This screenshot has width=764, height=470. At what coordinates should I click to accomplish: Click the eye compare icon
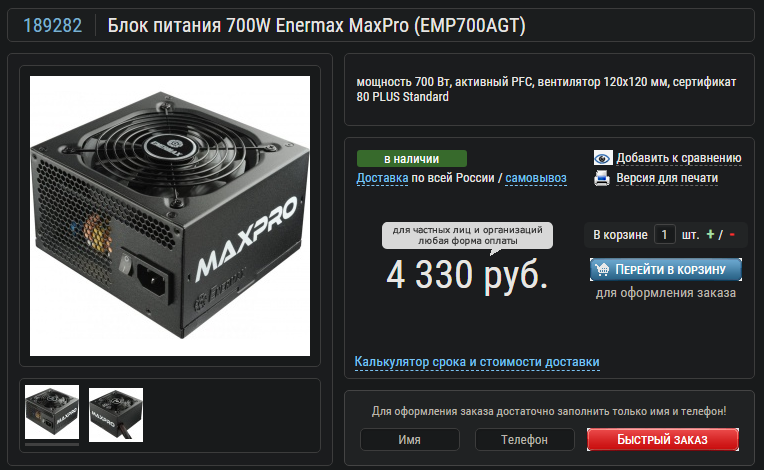click(x=603, y=158)
